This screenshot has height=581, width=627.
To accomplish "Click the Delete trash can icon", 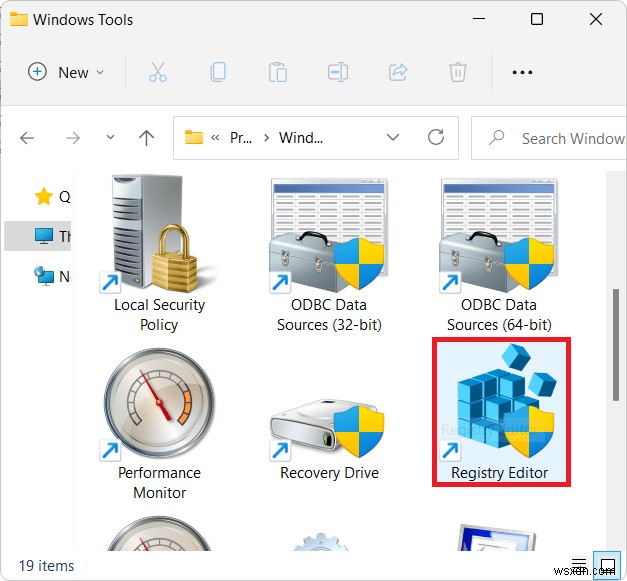I will click(458, 72).
